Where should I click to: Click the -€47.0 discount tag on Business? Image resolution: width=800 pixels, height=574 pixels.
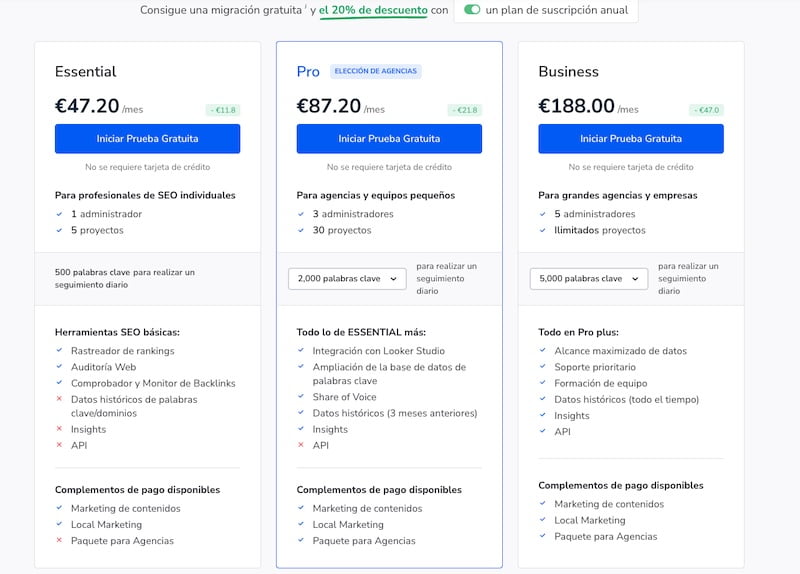pyautogui.click(x=706, y=110)
